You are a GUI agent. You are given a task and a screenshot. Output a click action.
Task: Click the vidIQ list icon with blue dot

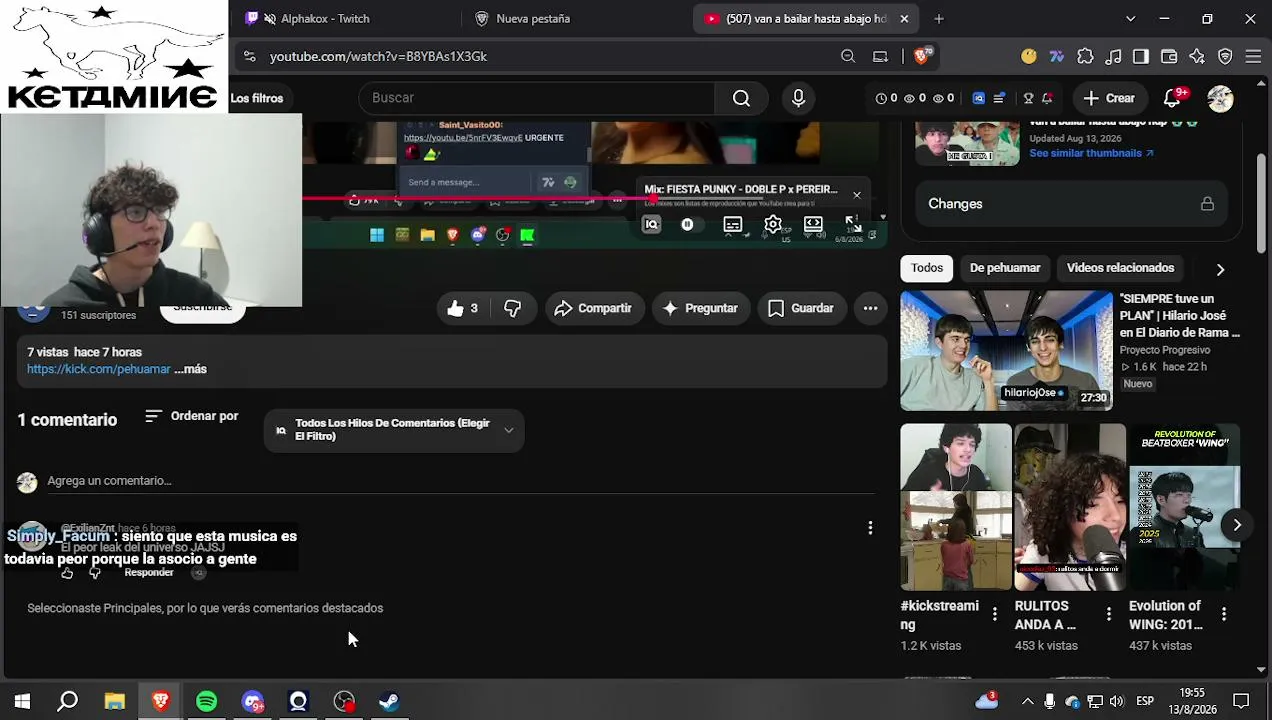tap(998, 98)
